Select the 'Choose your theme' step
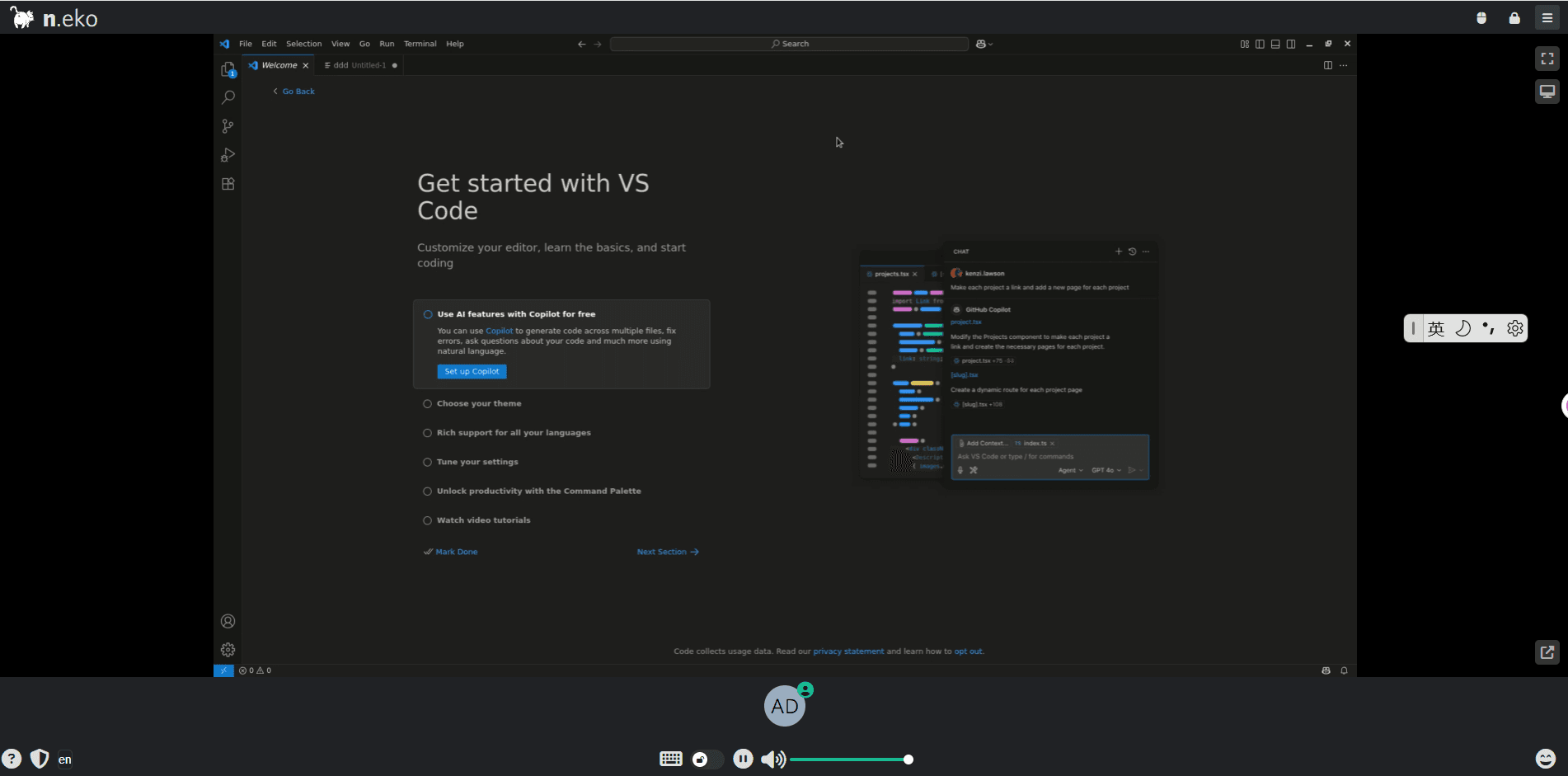 (x=478, y=403)
